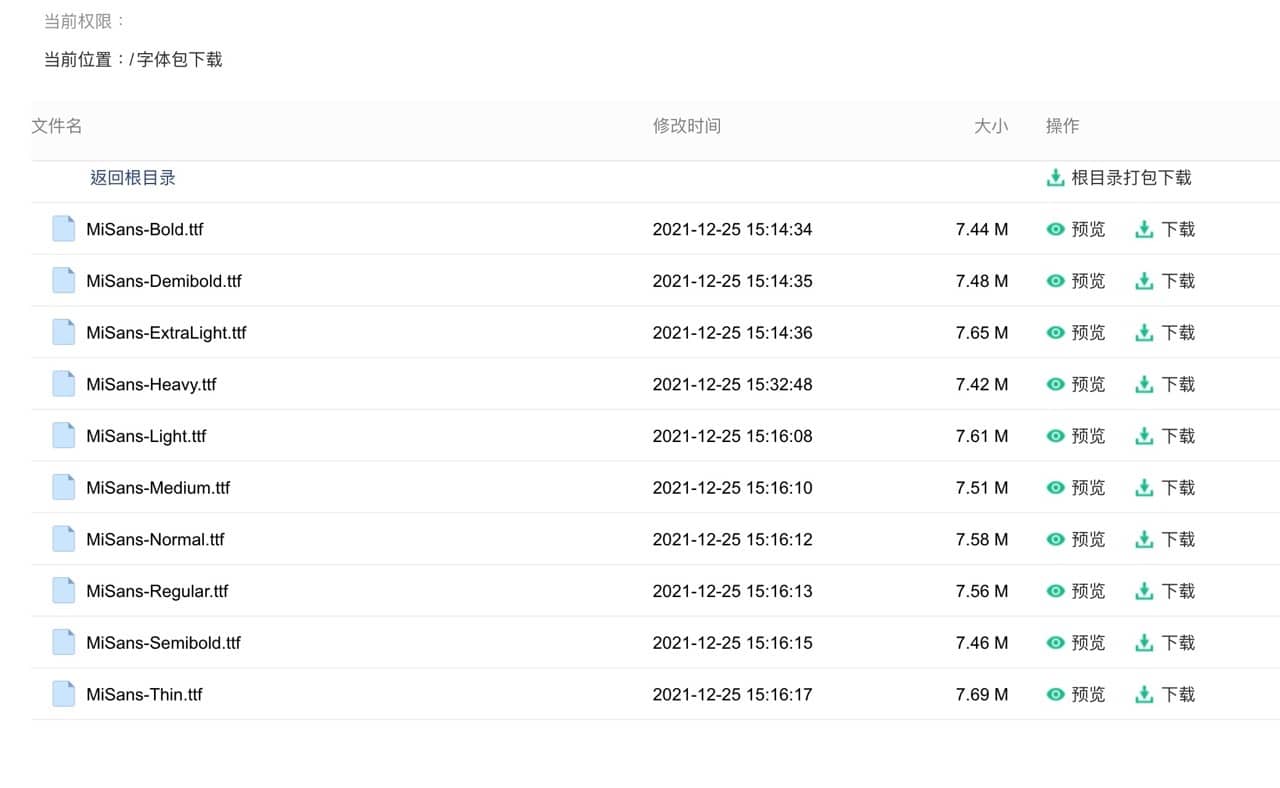
Task: Click the file icon for MiSans-Light.ttf
Action: coord(64,436)
